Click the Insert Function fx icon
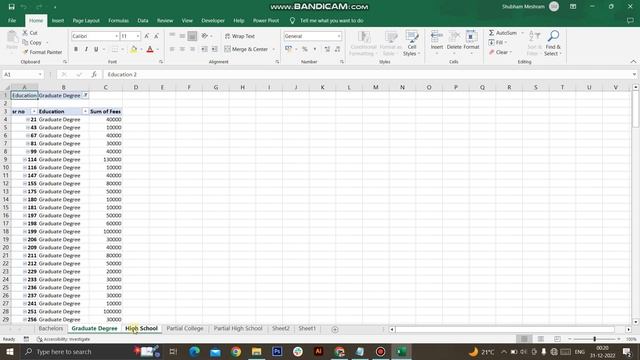Viewport: 640px width, 360px height. 94,74
